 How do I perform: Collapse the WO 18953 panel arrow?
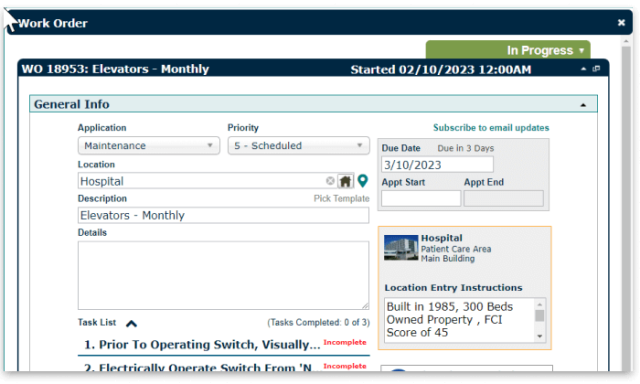click(584, 69)
